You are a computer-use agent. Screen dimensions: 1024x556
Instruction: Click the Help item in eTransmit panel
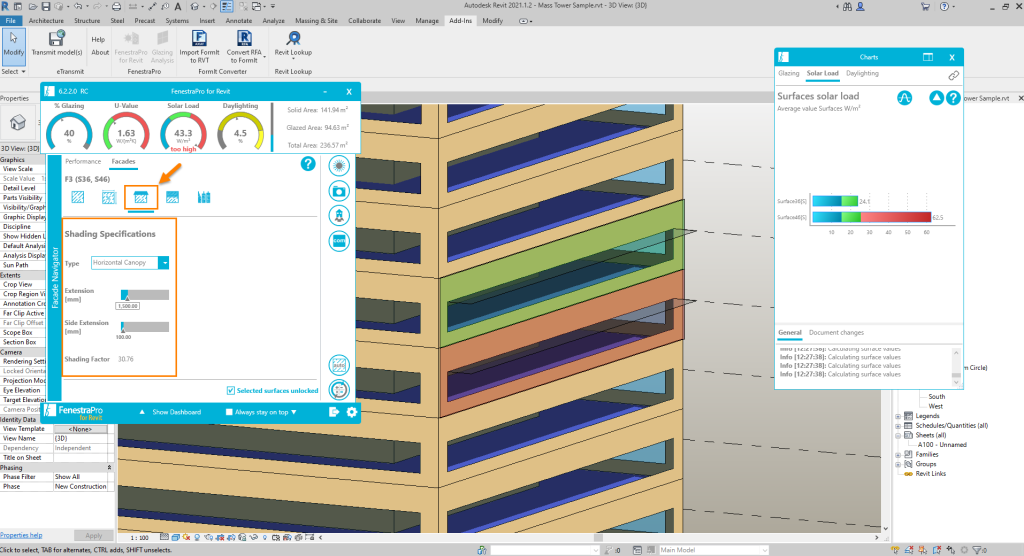pyautogui.click(x=98, y=39)
